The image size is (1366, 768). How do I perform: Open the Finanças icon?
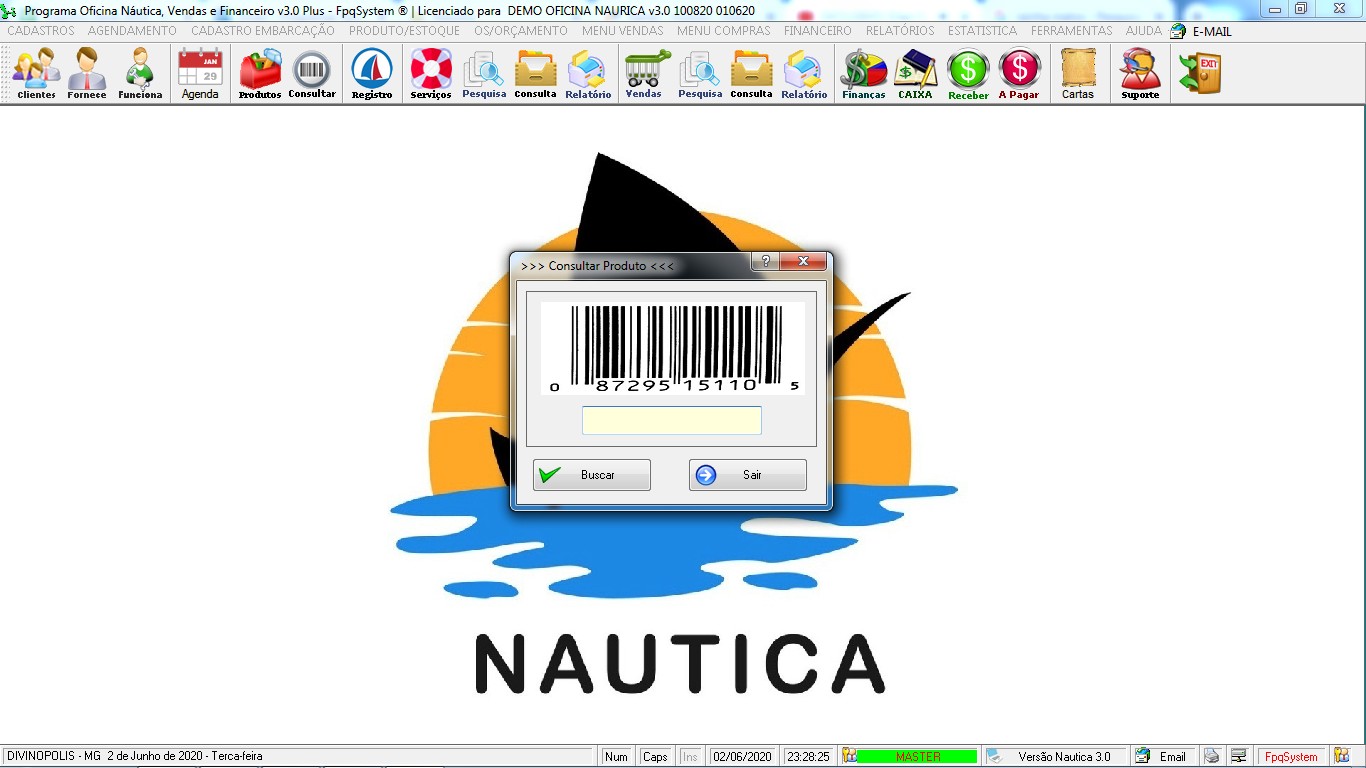(x=864, y=74)
